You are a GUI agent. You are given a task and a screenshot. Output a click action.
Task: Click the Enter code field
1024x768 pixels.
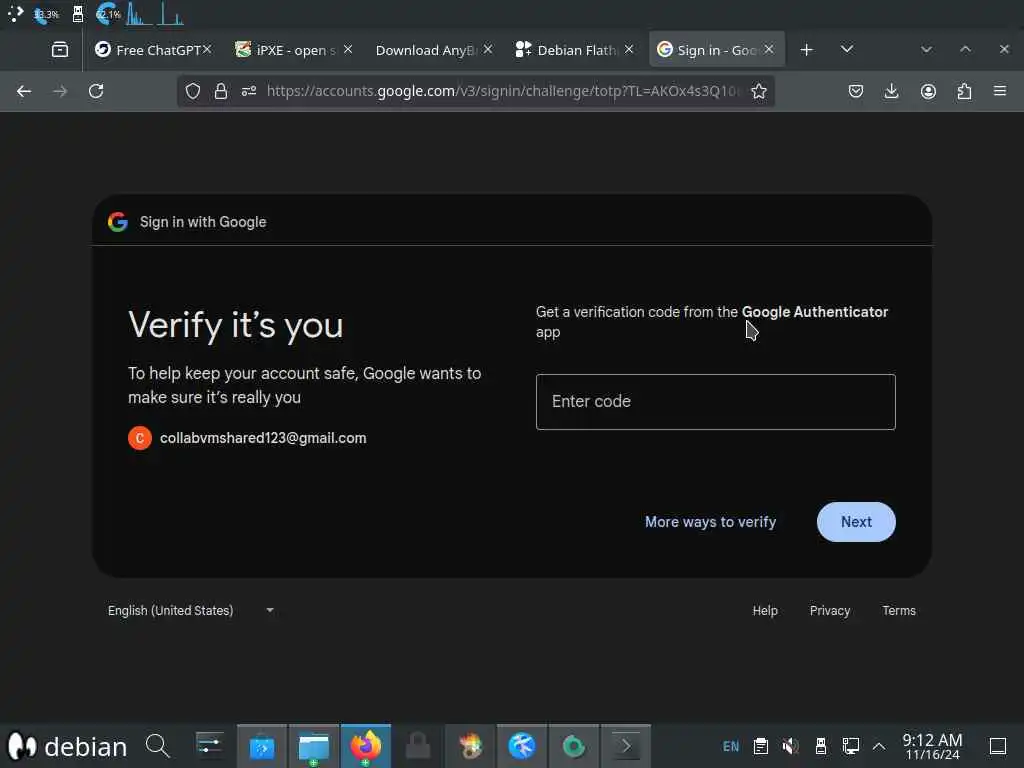[x=715, y=402]
